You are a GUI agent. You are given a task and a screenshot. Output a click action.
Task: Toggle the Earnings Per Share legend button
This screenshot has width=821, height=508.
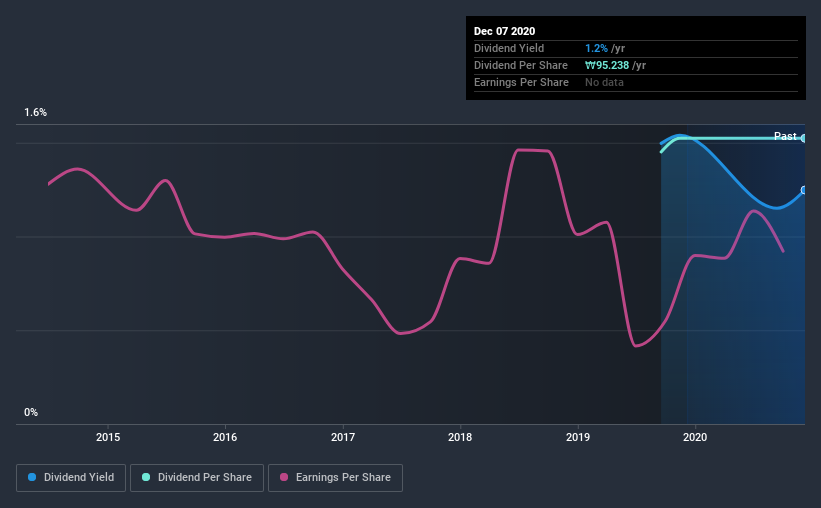tap(335, 478)
